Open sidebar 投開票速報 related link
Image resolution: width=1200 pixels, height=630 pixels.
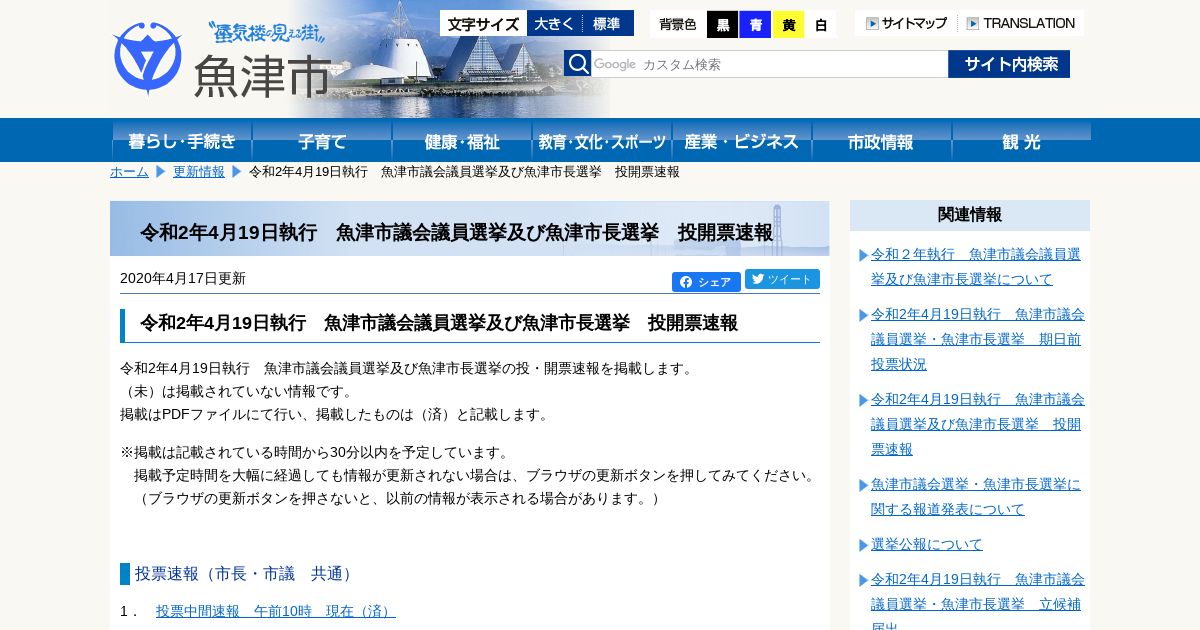coord(978,424)
